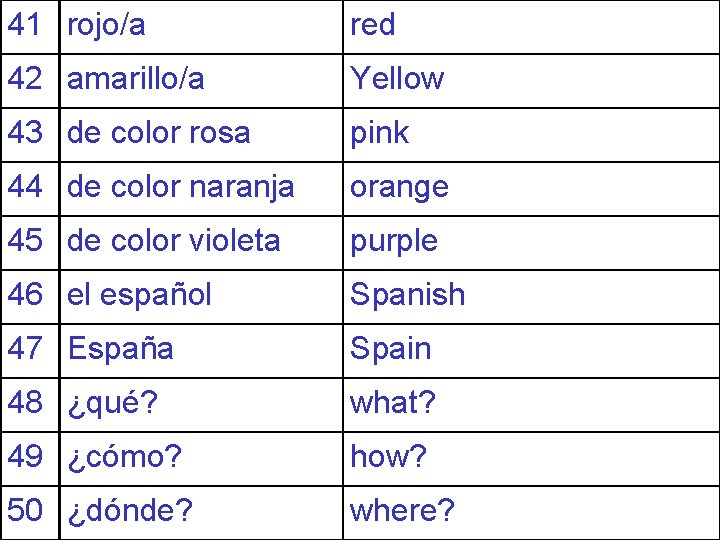
Task: Click the de color violeta entry
Action: (x=202, y=243)
